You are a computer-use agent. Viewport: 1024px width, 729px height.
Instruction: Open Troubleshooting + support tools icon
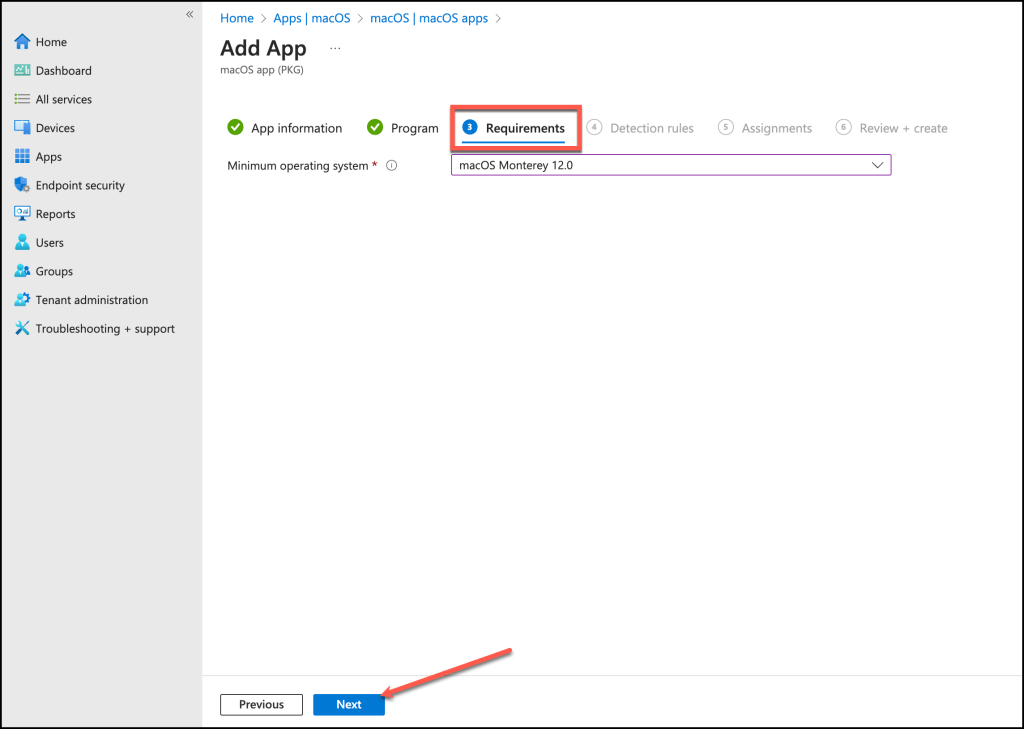click(22, 329)
